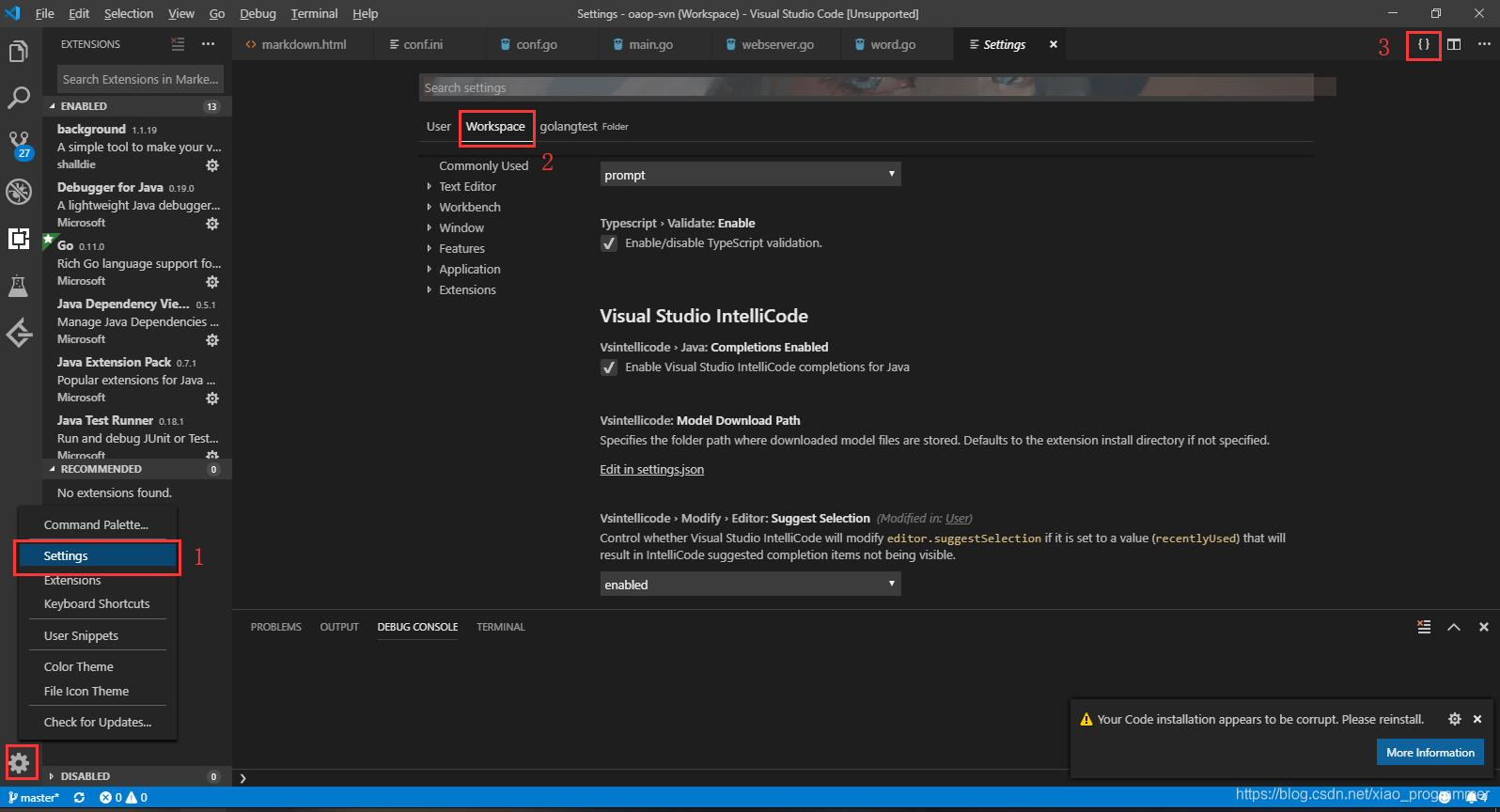This screenshot has width=1500, height=812.
Task: Select Commonly Used settings category
Action: point(483,165)
